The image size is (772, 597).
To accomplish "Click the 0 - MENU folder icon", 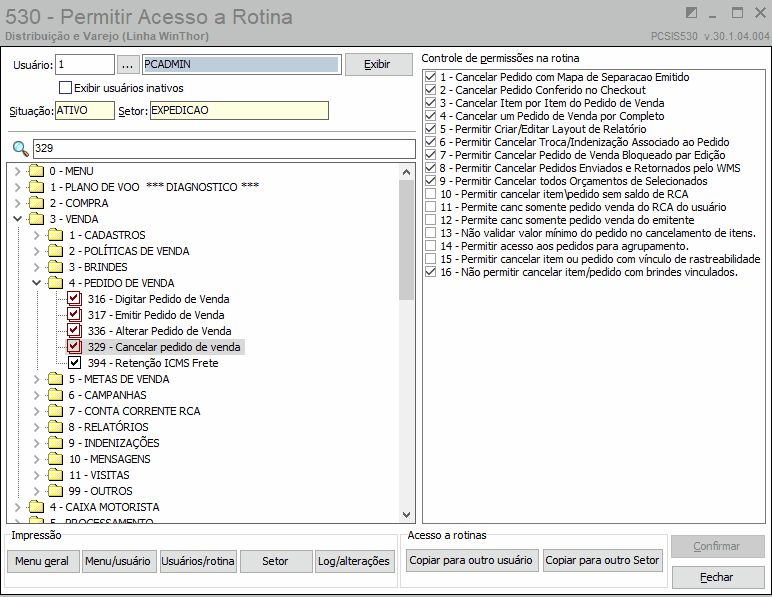I will tap(36, 171).
